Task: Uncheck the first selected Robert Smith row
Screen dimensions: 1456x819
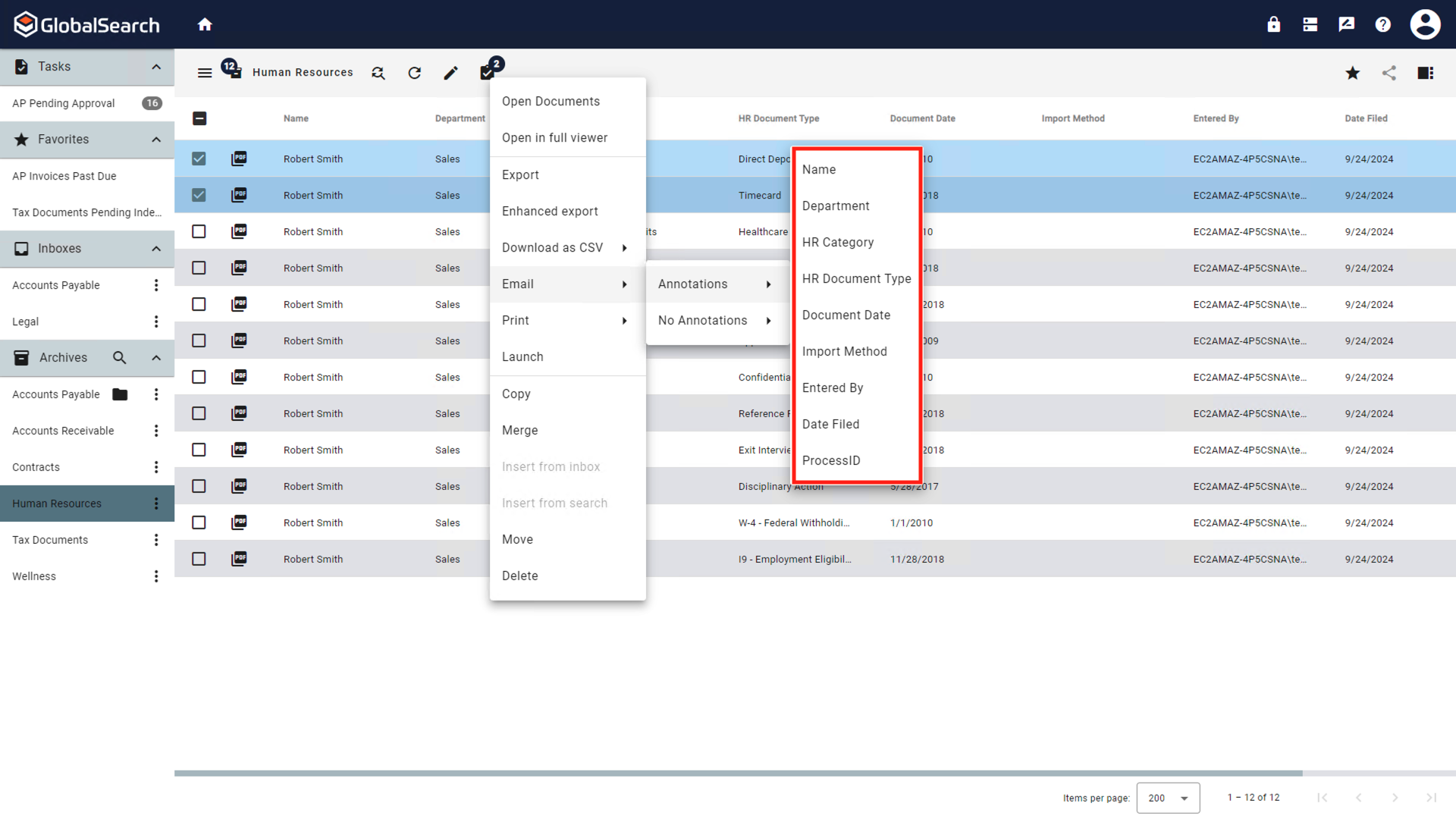Action: point(199,158)
